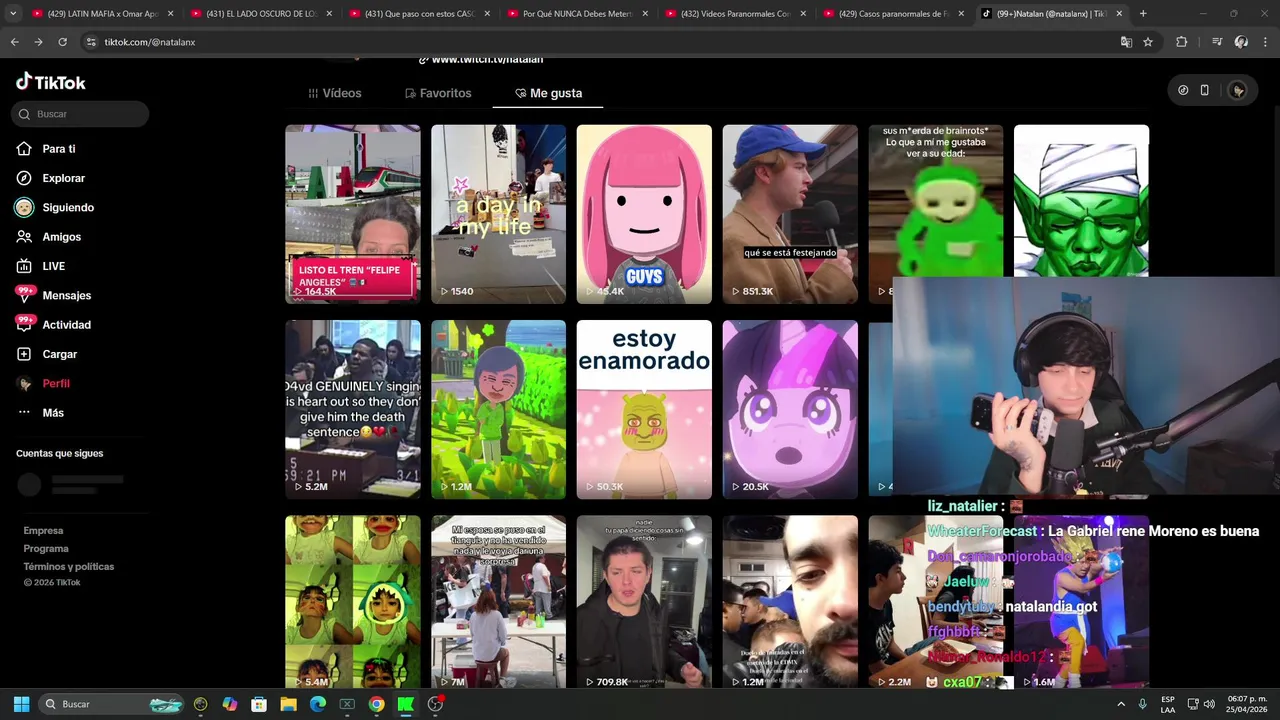The width and height of the screenshot is (1280, 720).
Task: Open the Programa footer link
Action: point(46,549)
